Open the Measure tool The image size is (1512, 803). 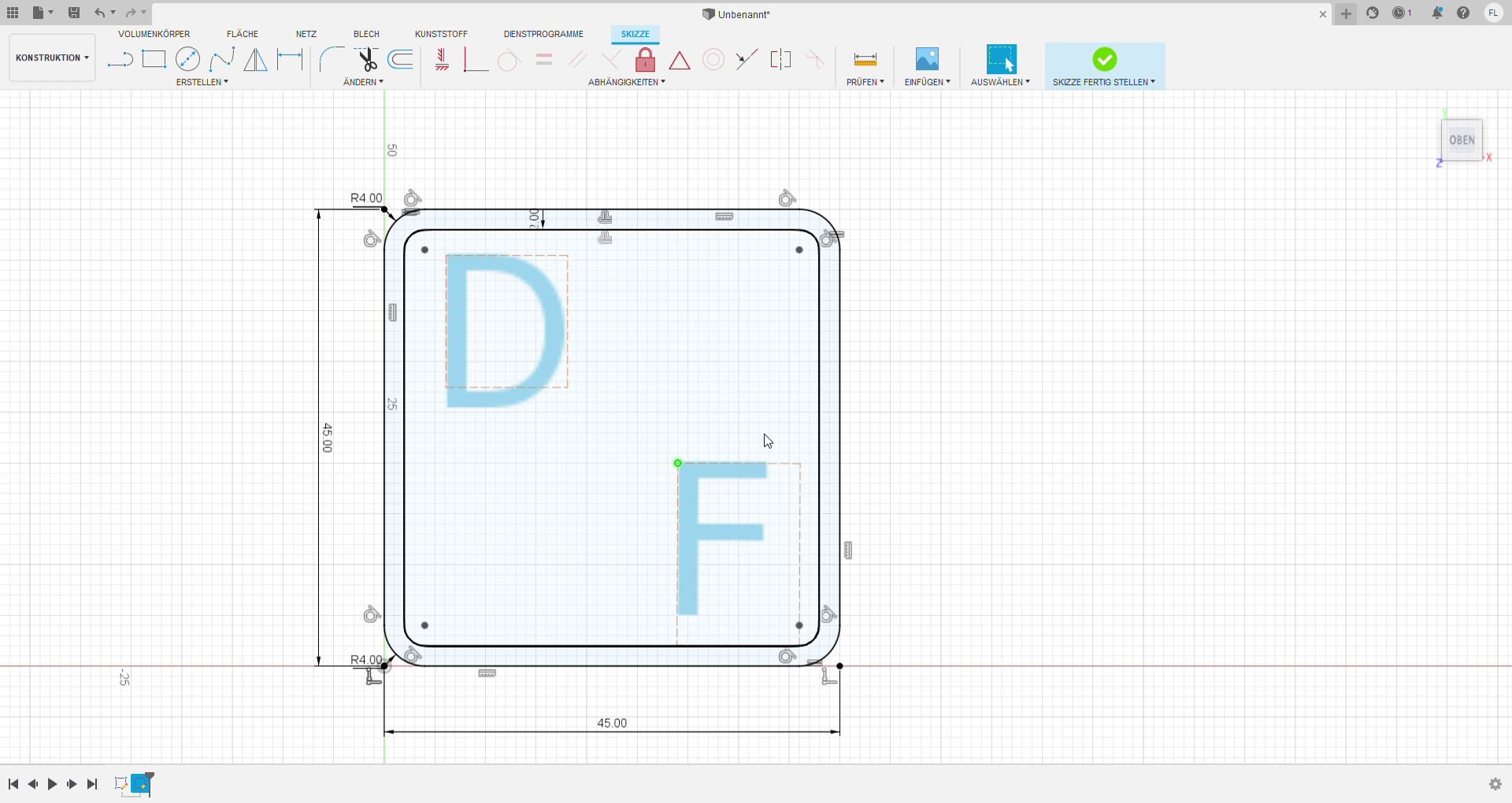tap(865, 59)
